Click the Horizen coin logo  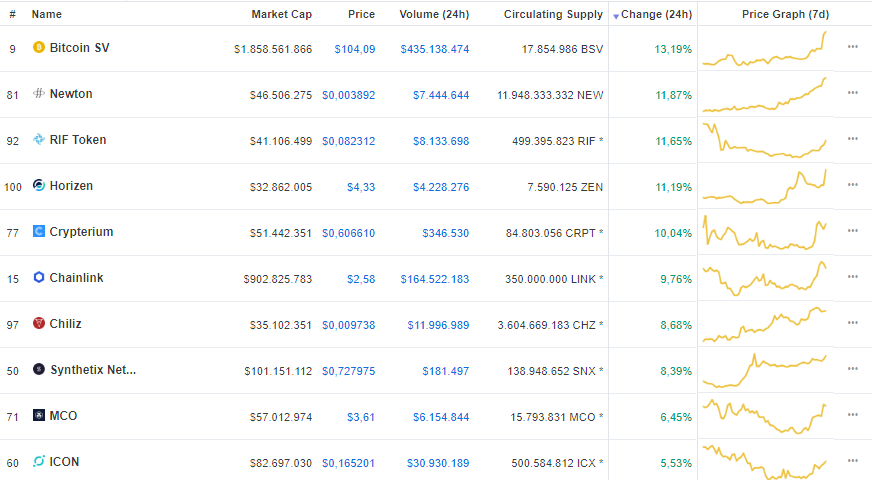click(38, 185)
